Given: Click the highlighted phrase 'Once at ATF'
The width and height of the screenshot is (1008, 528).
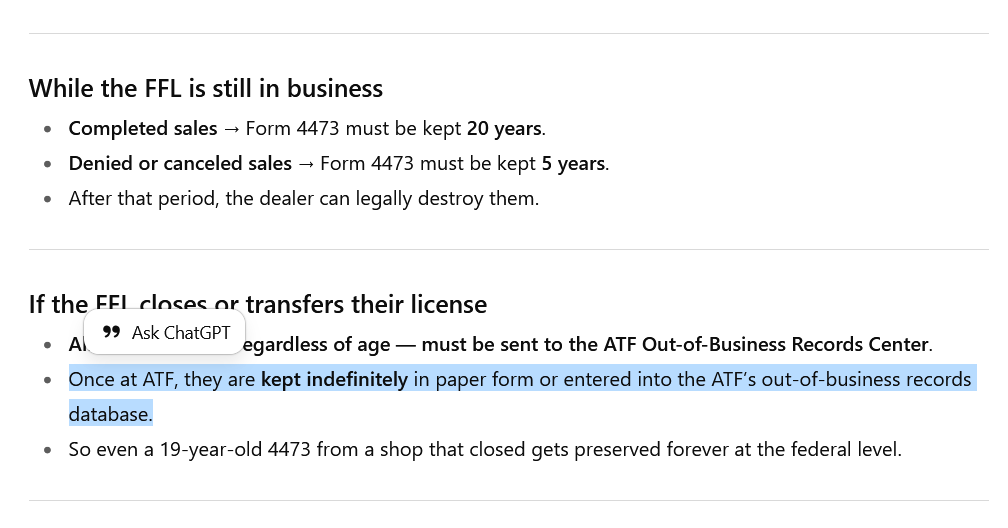Looking at the screenshot, I should click(121, 379).
